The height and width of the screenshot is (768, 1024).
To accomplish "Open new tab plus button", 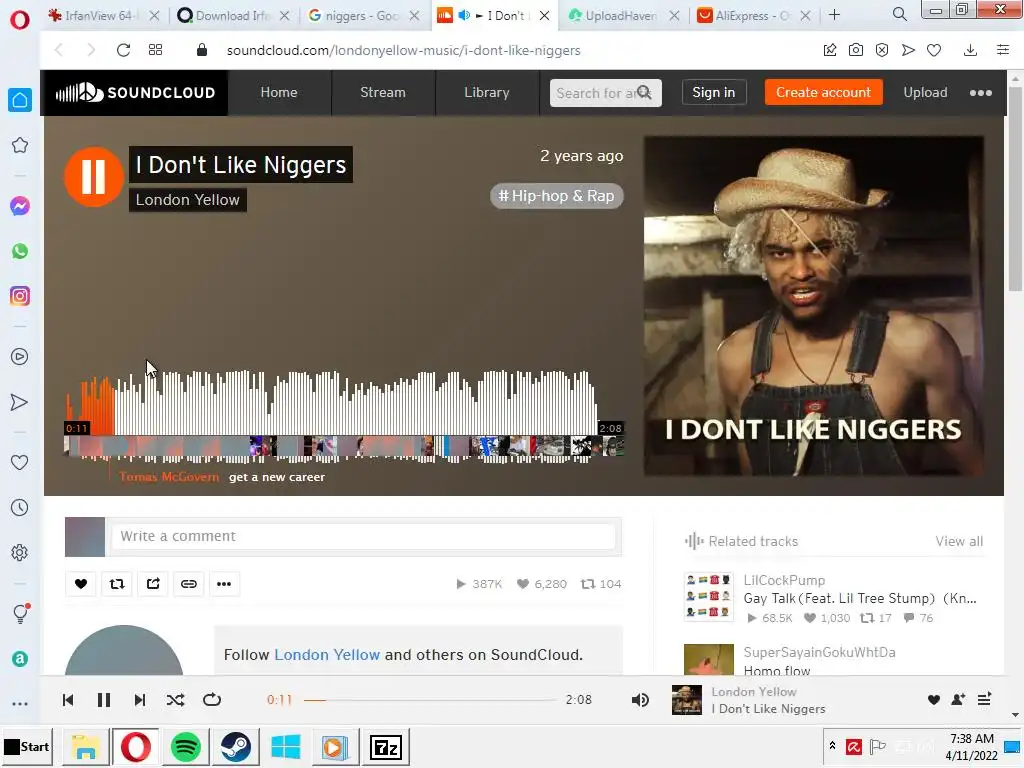I will (x=834, y=14).
